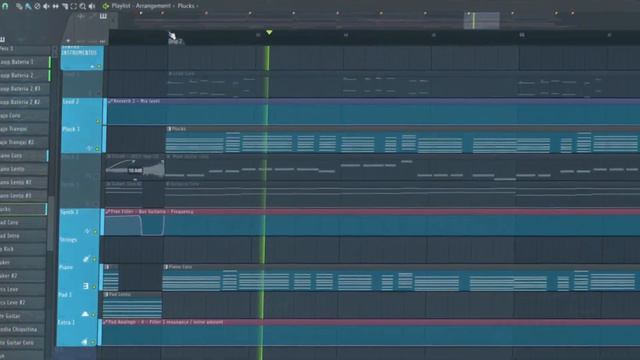Viewport: 640px width, 360px height.
Task: Click the Pad Lento clip on Pad 1 track
Action: (132, 305)
